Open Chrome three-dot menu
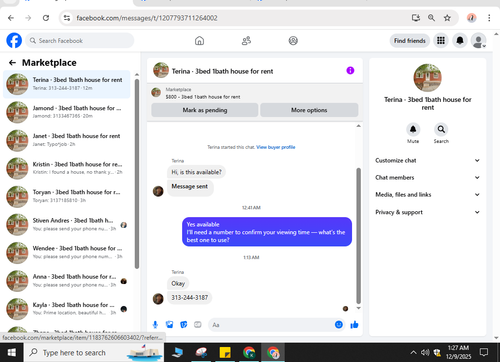Viewport: 500px width, 362px height. click(489, 18)
